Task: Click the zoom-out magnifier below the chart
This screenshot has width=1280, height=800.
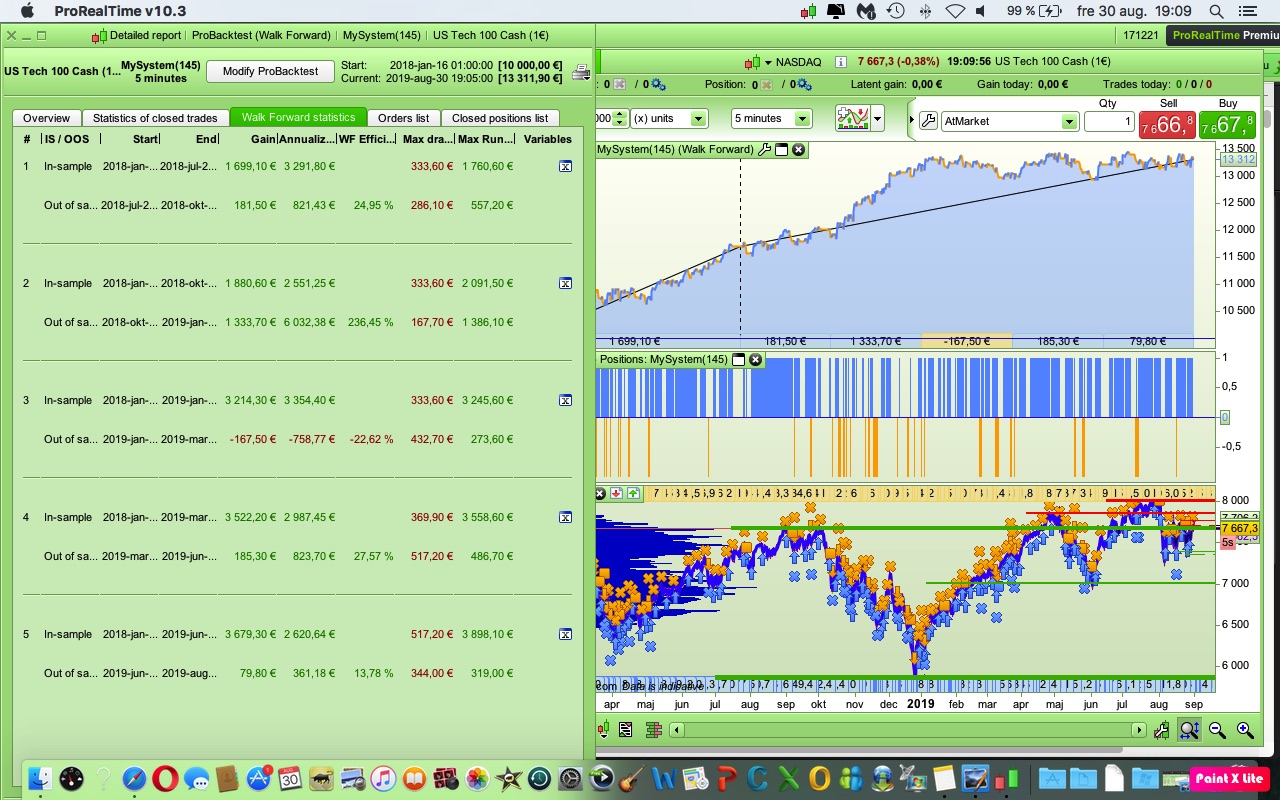Action: click(x=1217, y=730)
